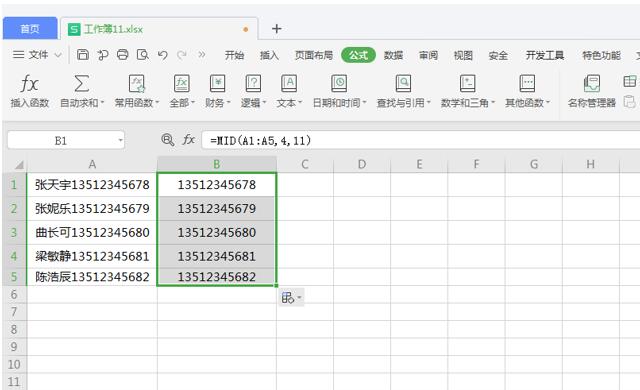
Task: Switch to the 开始 ribbon tab
Action: (x=234, y=55)
